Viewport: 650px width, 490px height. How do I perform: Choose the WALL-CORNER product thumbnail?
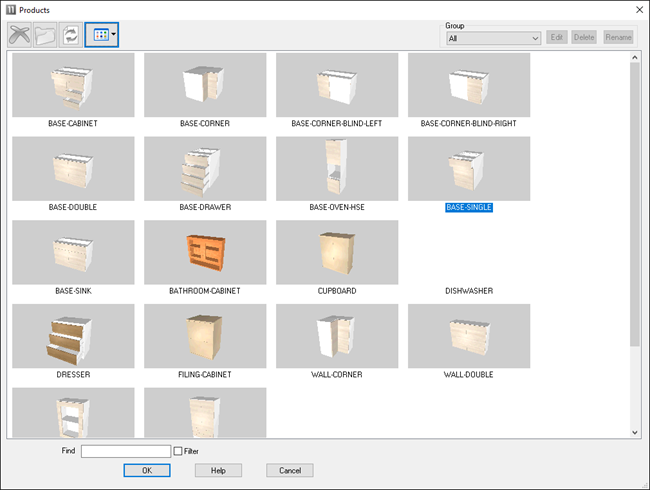coord(337,336)
